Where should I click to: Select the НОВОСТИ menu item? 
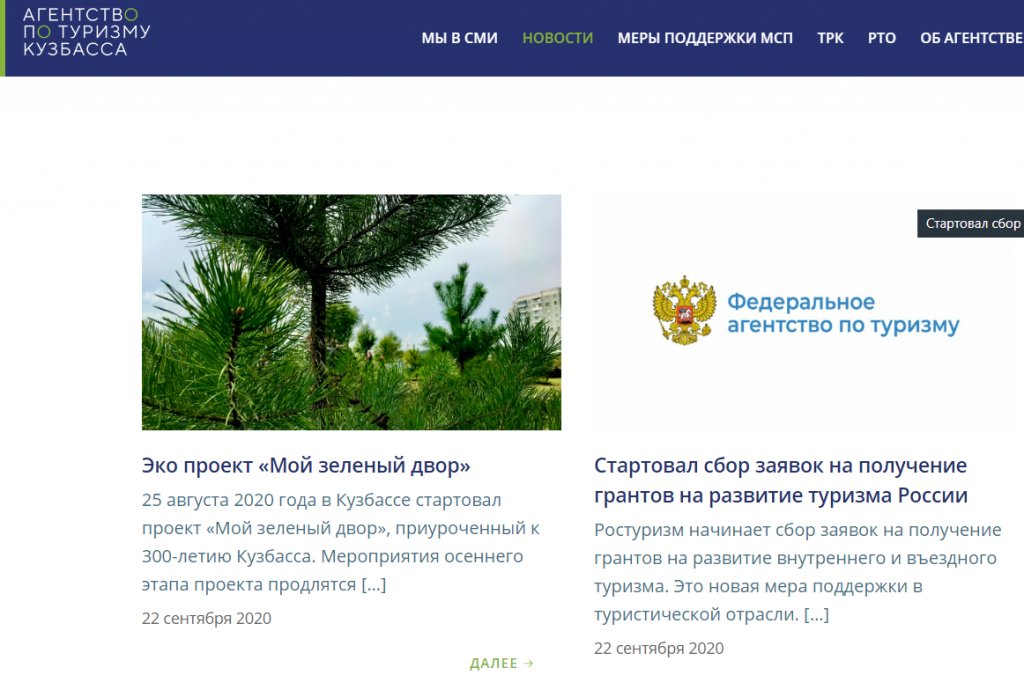(558, 39)
